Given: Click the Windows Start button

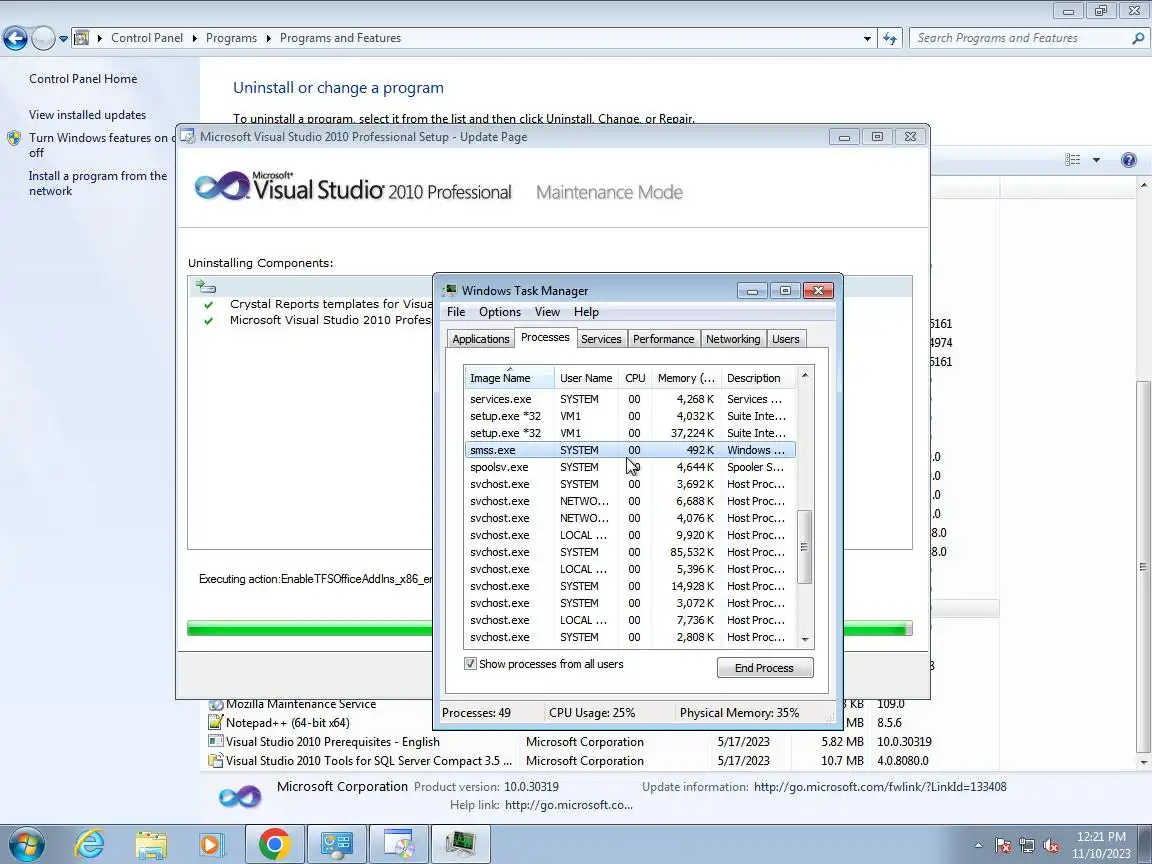Looking at the screenshot, I should (x=26, y=845).
